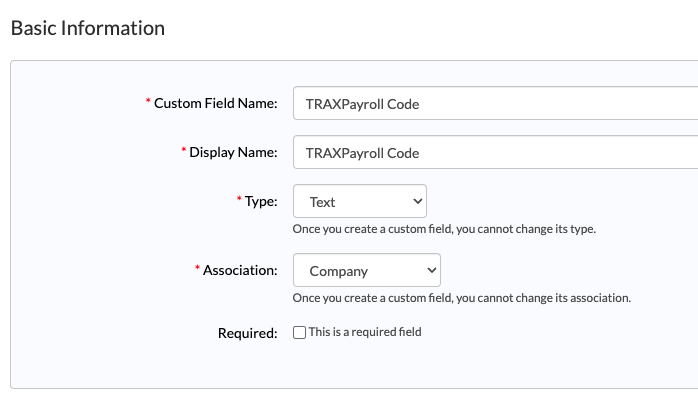Click the 'Type:' label

tap(261, 202)
